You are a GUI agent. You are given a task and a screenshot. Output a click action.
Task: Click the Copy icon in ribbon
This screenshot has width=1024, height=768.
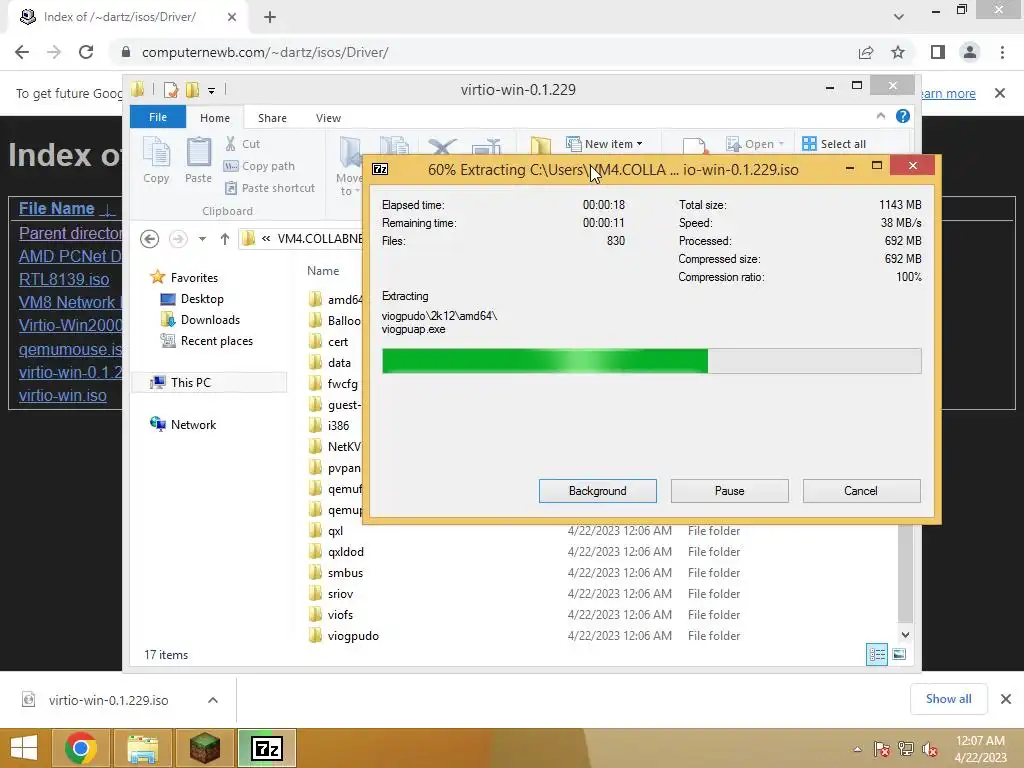coord(156,160)
